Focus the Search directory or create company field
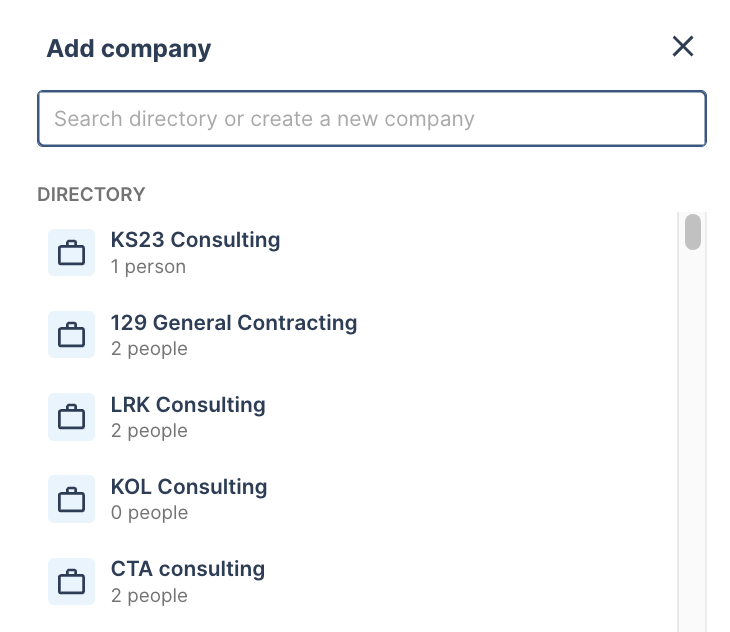Viewport: 730px width, 632px height. coord(372,119)
